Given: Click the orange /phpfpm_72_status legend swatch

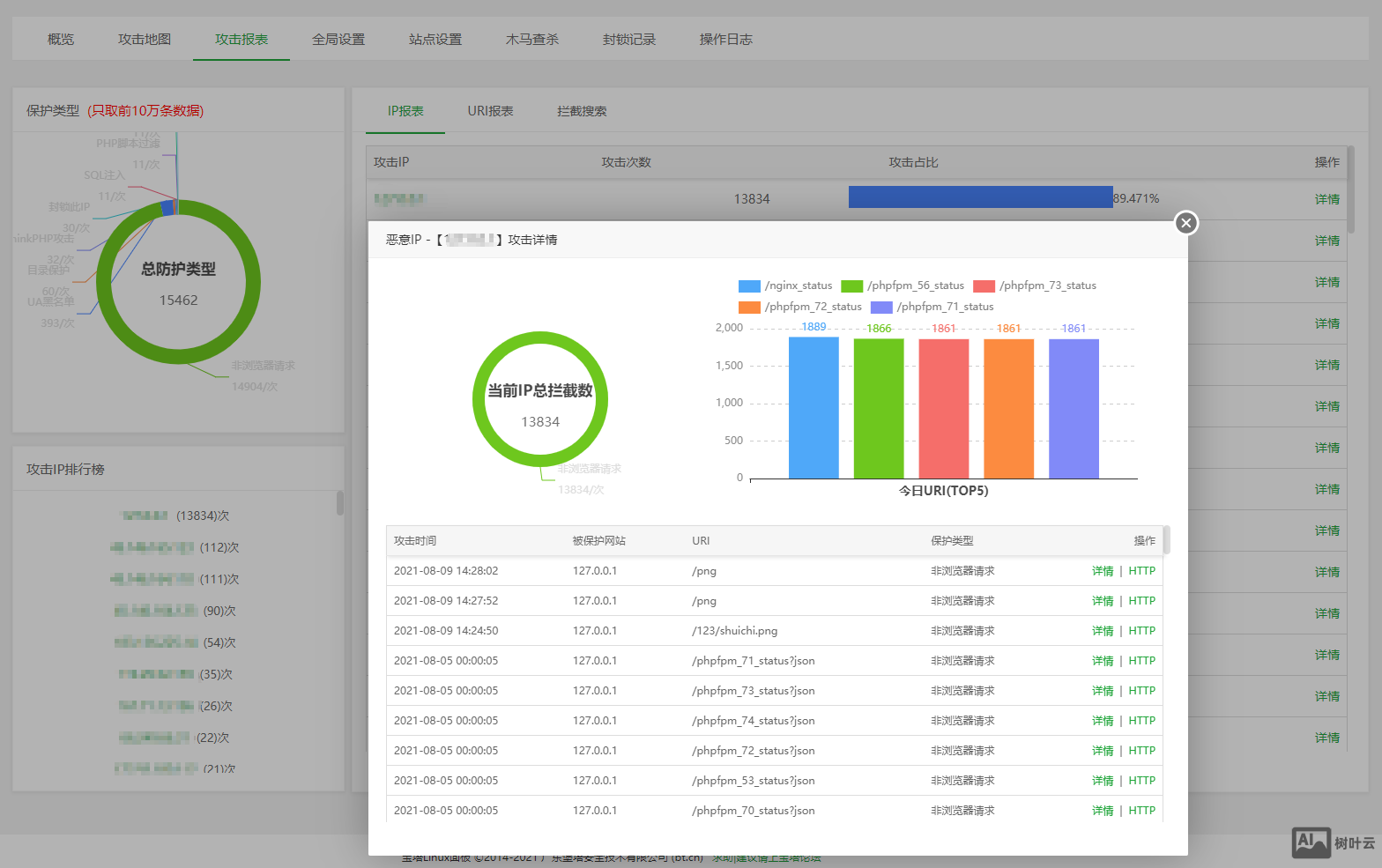Looking at the screenshot, I should [x=749, y=307].
